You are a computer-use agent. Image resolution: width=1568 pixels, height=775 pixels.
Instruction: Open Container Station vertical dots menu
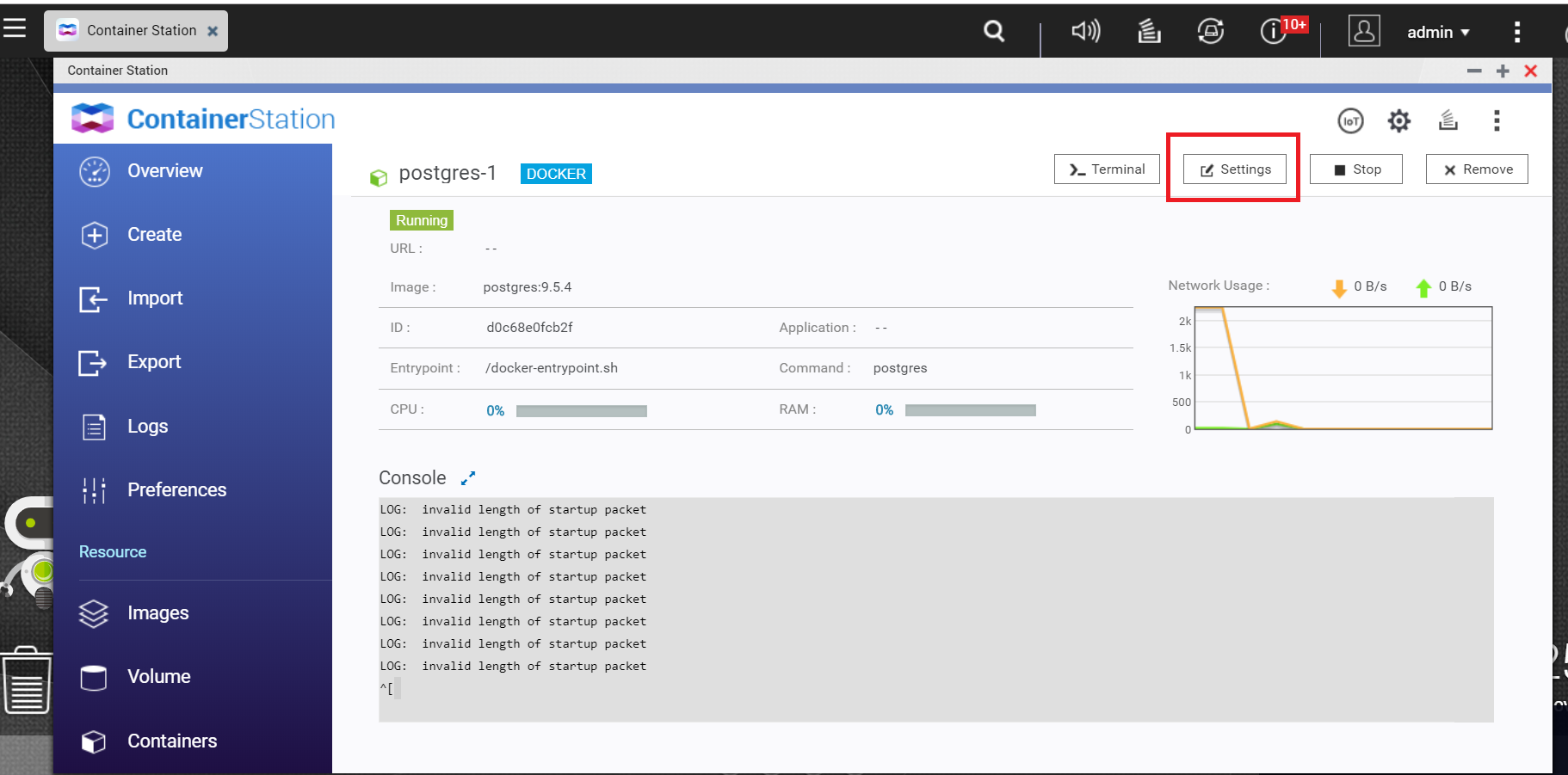coord(1497,120)
